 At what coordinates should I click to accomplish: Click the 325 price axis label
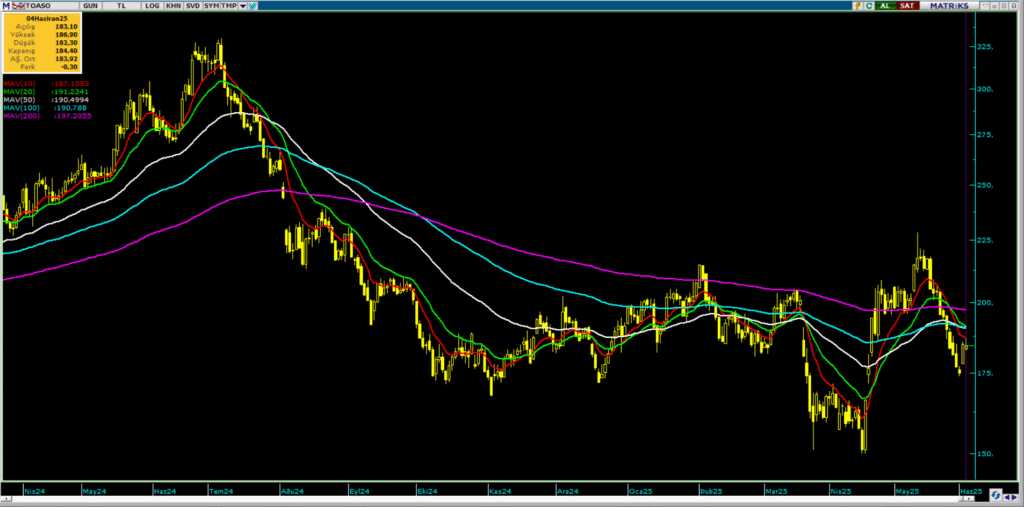tap(985, 47)
